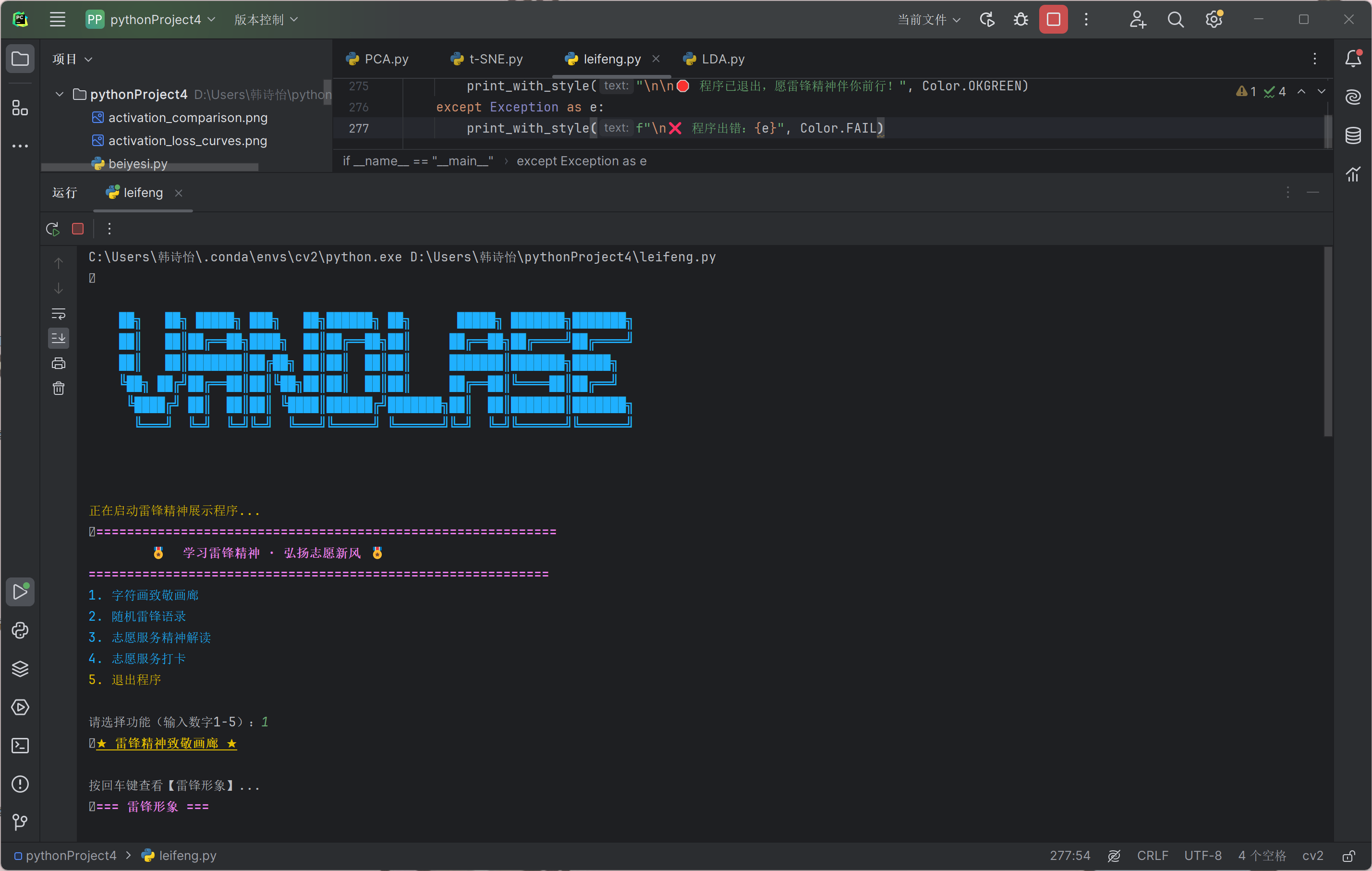Open the Python Packages layers icon
This screenshot has height=871, width=1372.
(x=20, y=669)
